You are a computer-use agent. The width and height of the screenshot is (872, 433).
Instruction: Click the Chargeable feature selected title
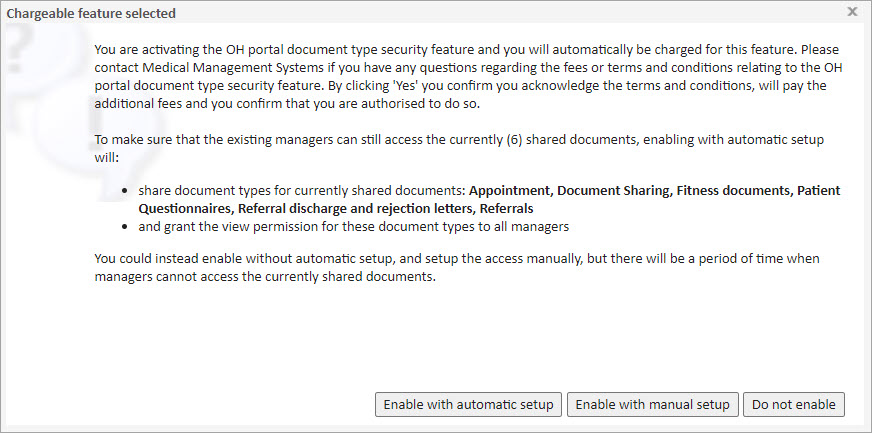pyautogui.click(x=91, y=13)
